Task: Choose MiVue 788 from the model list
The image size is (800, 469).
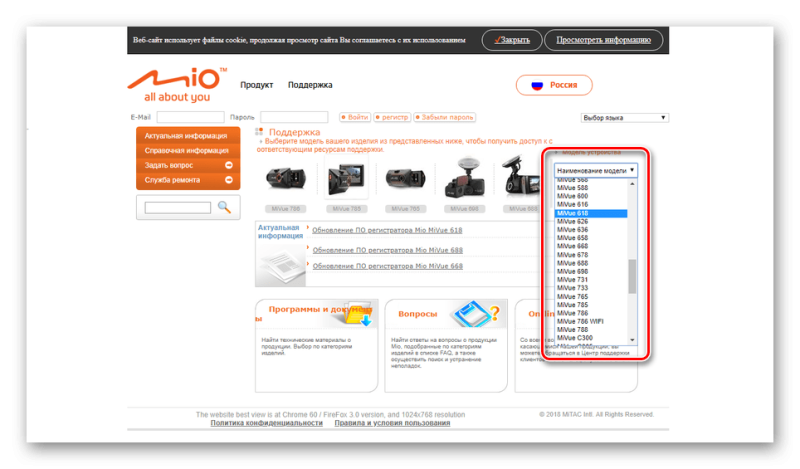Action: (591, 330)
